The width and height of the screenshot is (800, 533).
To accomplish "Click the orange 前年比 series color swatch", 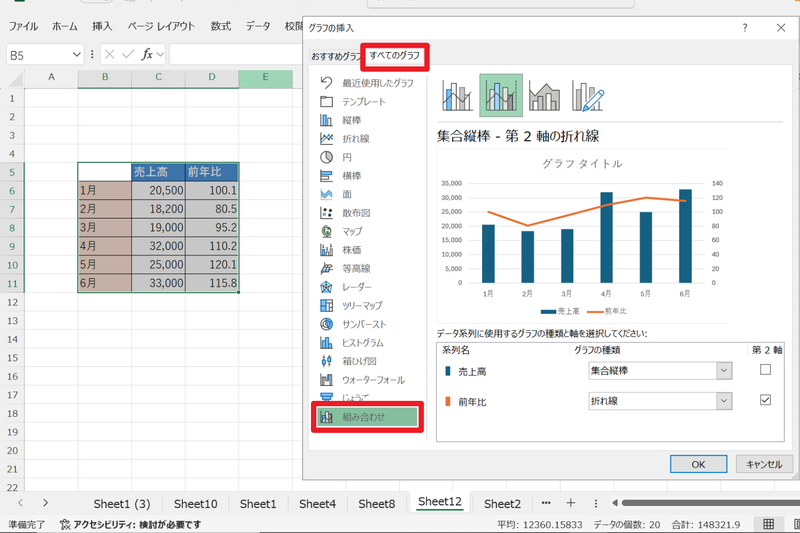I will tap(447, 401).
